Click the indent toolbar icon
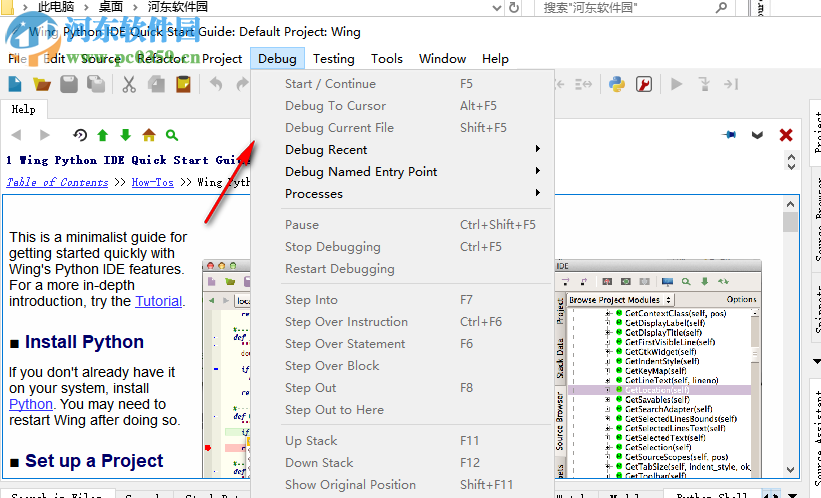The width and height of the screenshot is (821, 498). 583,84
